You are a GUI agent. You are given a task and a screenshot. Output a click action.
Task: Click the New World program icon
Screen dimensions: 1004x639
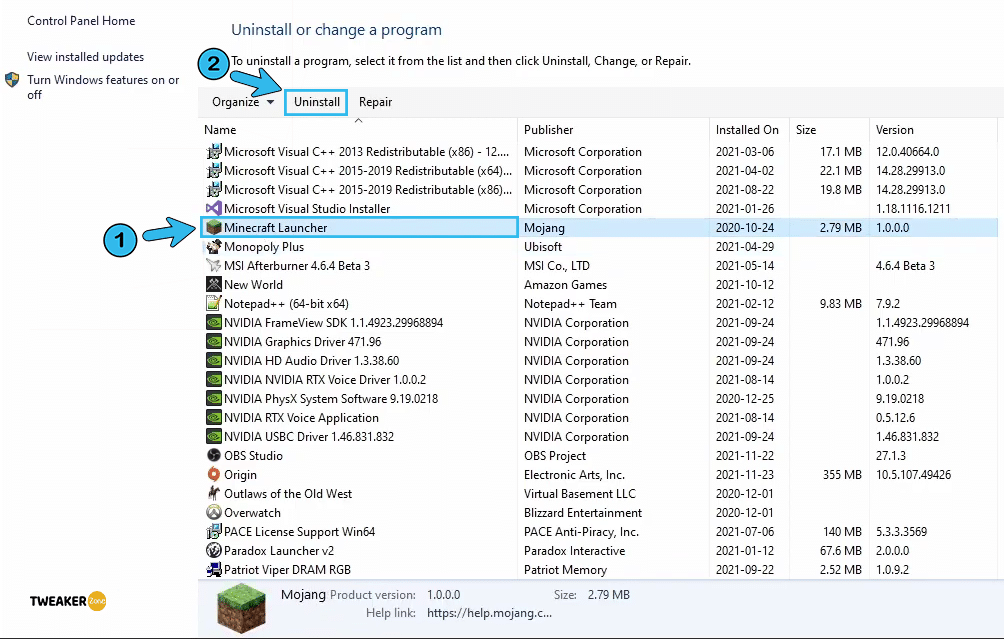pyautogui.click(x=214, y=284)
